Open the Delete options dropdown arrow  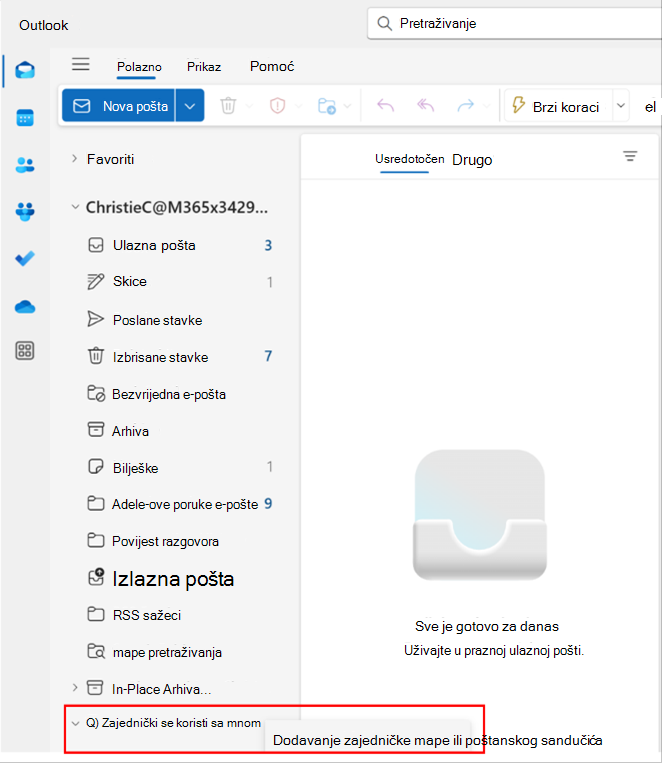(x=249, y=106)
